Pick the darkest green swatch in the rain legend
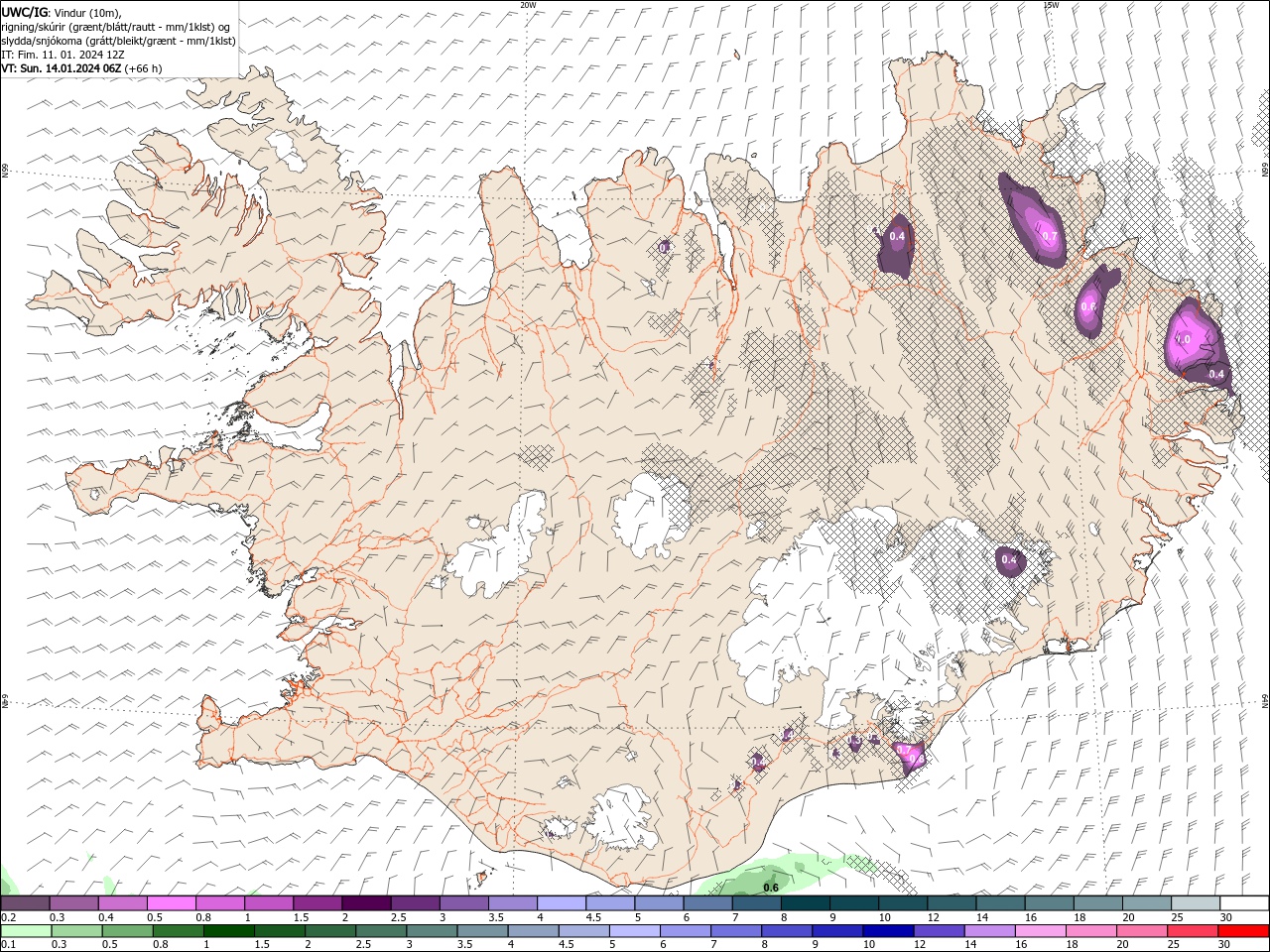Screen dimensions: 1270x952 (229, 931)
